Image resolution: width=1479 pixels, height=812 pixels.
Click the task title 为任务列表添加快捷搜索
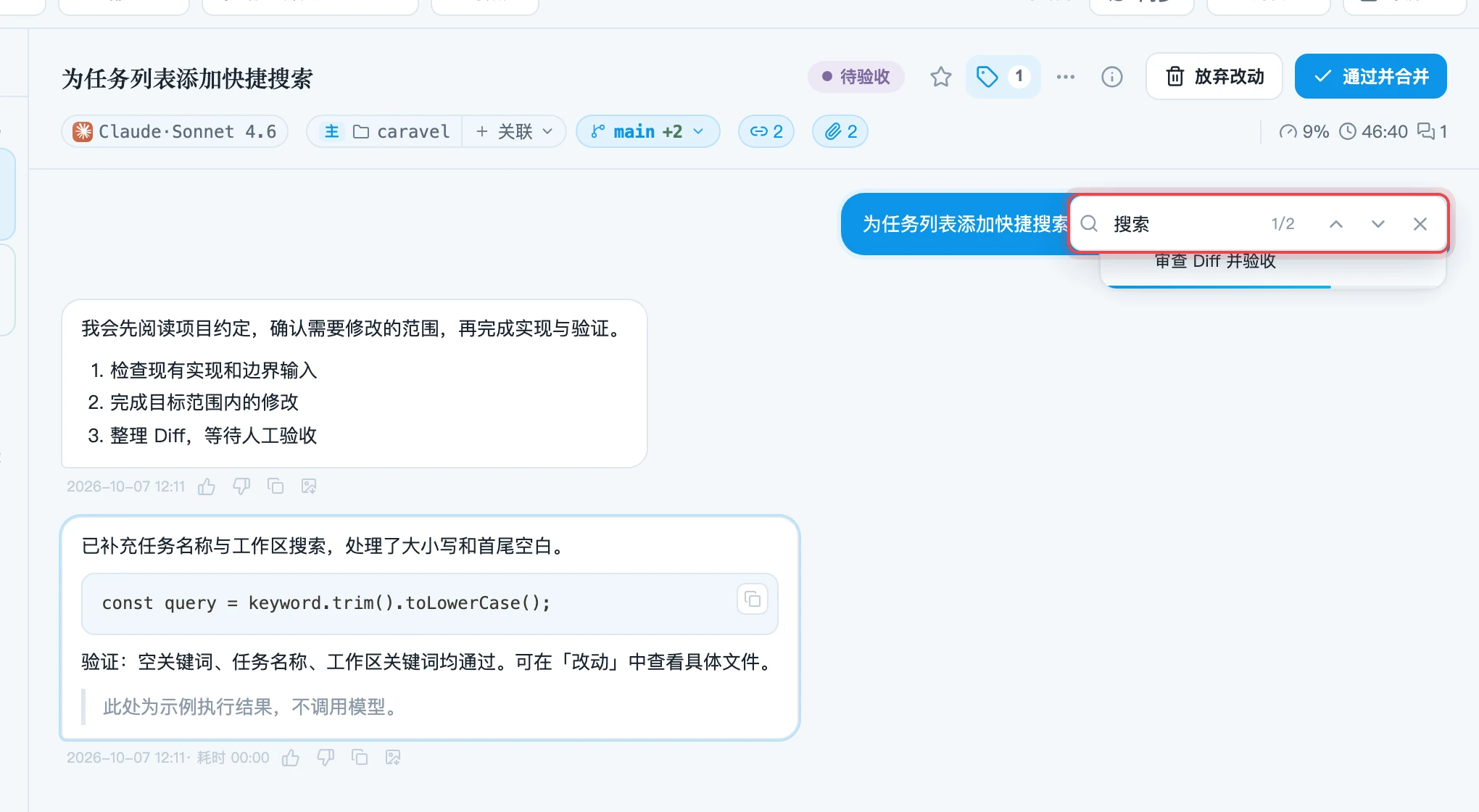pyautogui.click(x=187, y=78)
